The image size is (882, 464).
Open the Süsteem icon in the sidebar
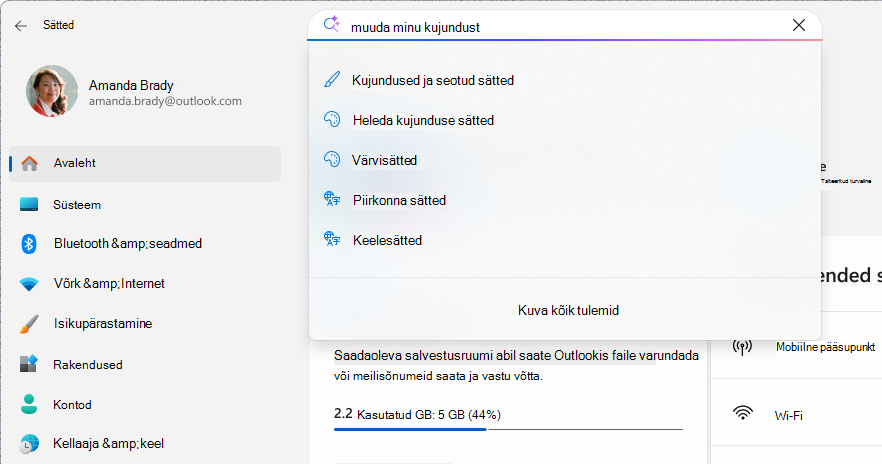(x=29, y=204)
